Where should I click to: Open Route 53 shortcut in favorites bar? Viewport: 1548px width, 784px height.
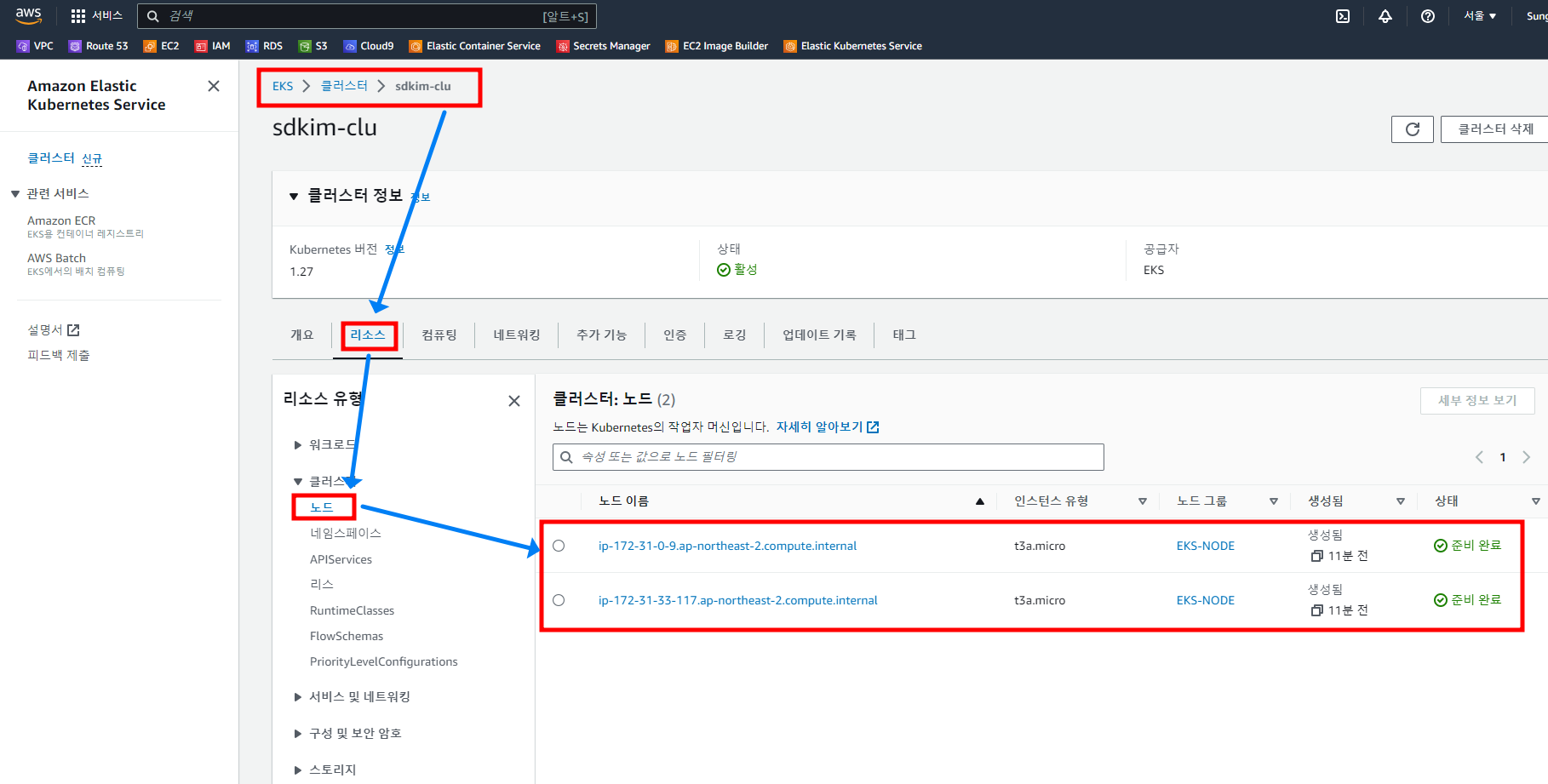[98, 46]
